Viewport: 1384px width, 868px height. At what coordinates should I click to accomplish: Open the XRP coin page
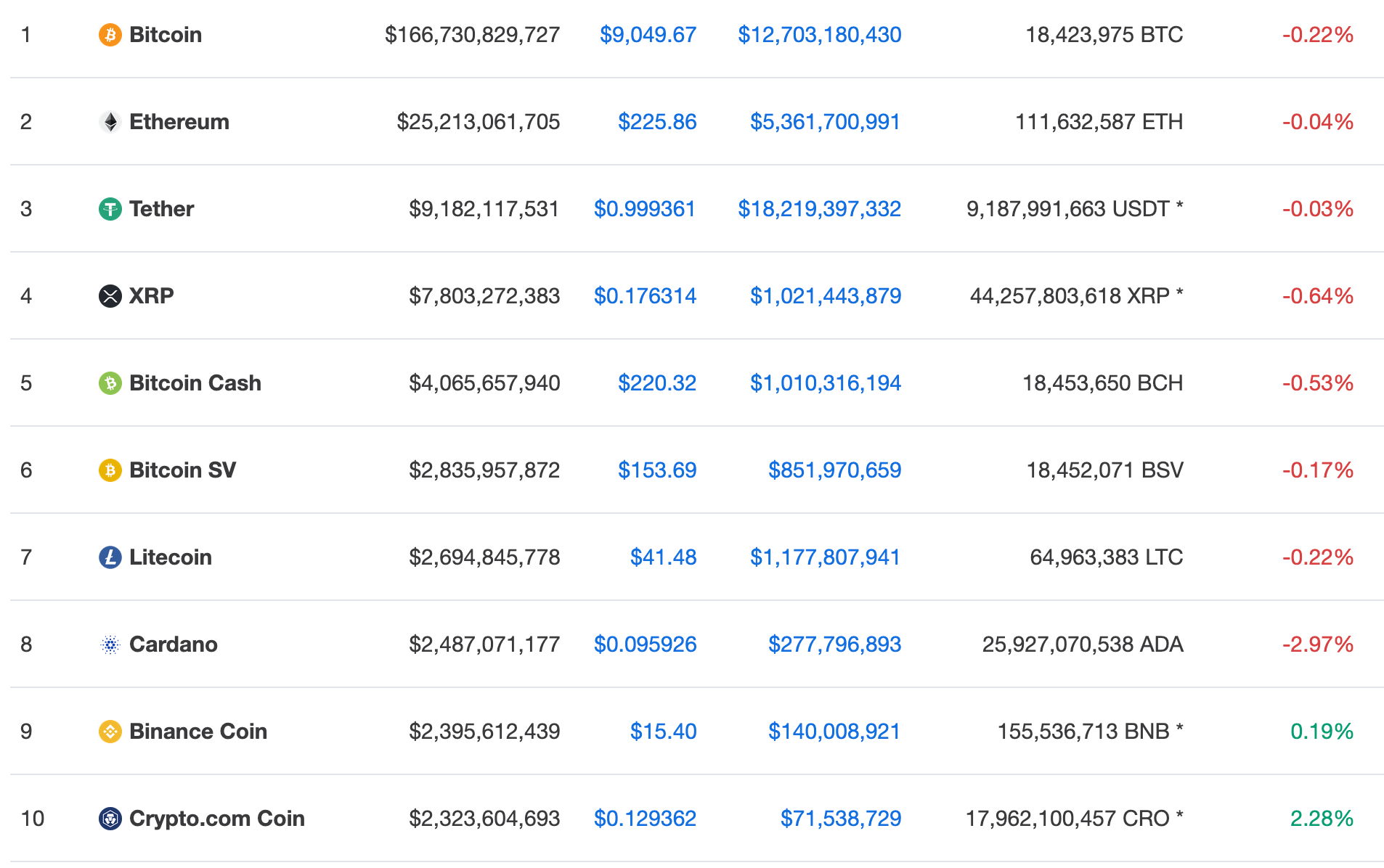(151, 296)
